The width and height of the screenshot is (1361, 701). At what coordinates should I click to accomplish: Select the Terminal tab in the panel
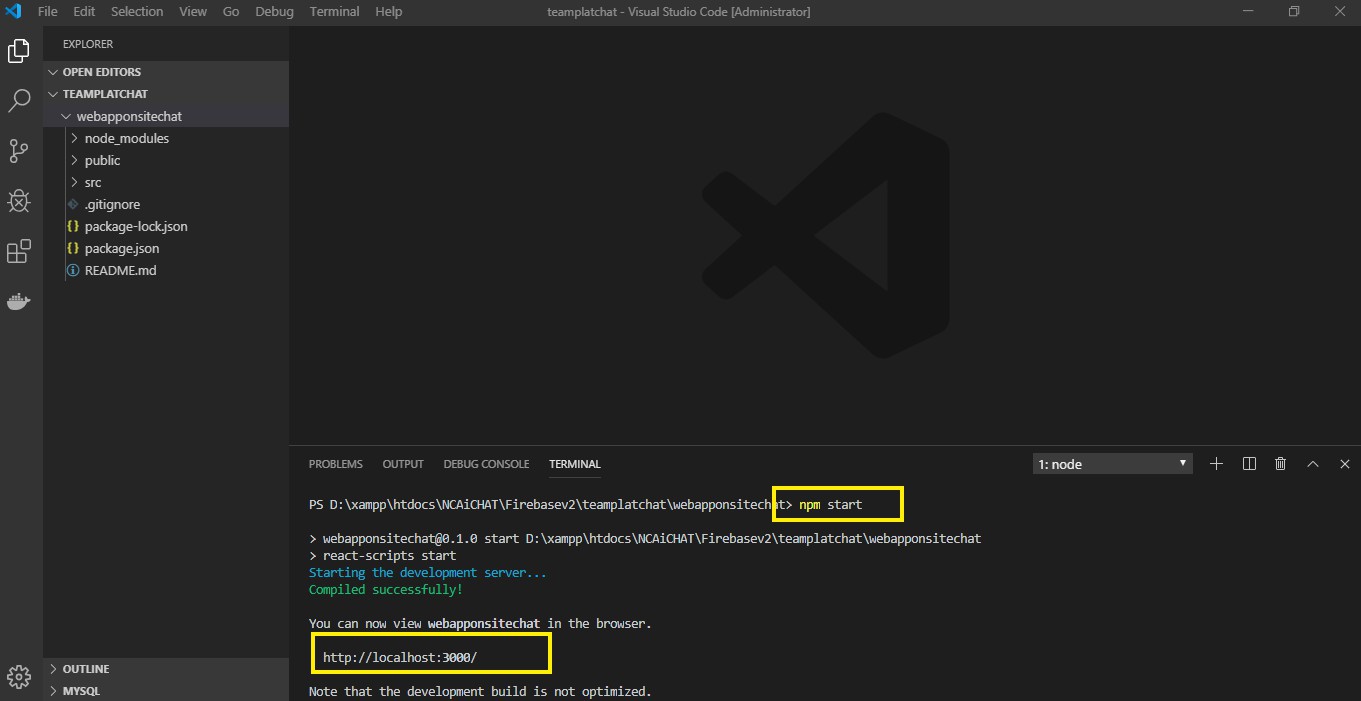click(x=575, y=464)
